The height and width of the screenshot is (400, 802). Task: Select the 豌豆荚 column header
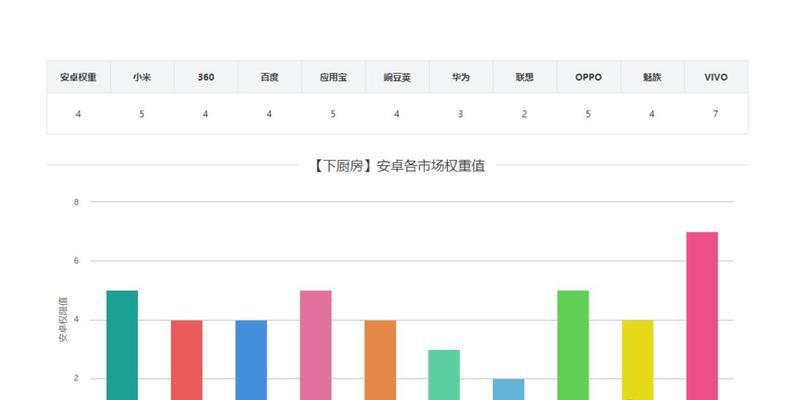click(x=397, y=77)
